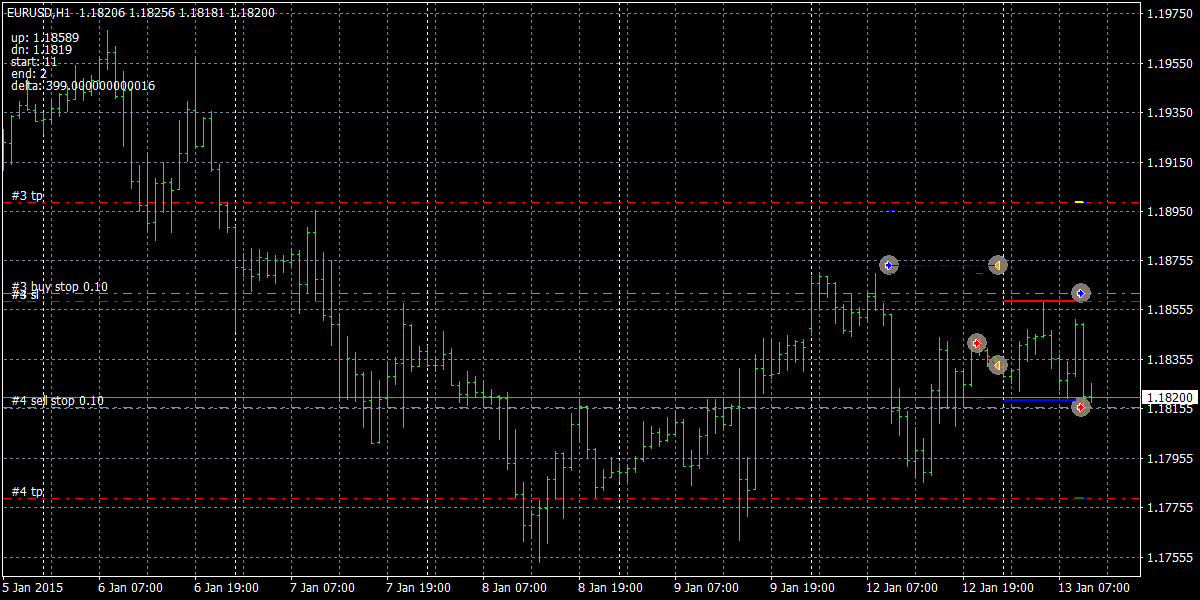Click price scale label 1.18355
The image size is (1200, 600).
click(x=1169, y=359)
